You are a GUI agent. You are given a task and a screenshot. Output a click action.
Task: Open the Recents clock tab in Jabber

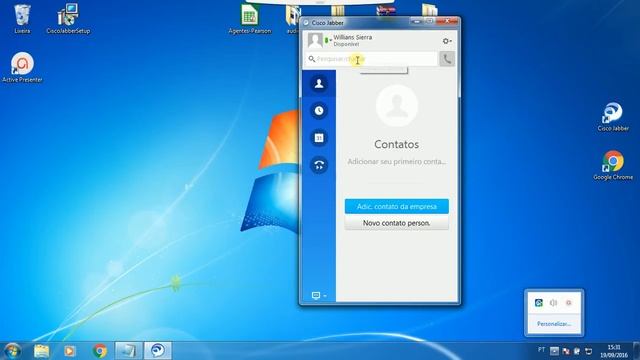coord(319,111)
